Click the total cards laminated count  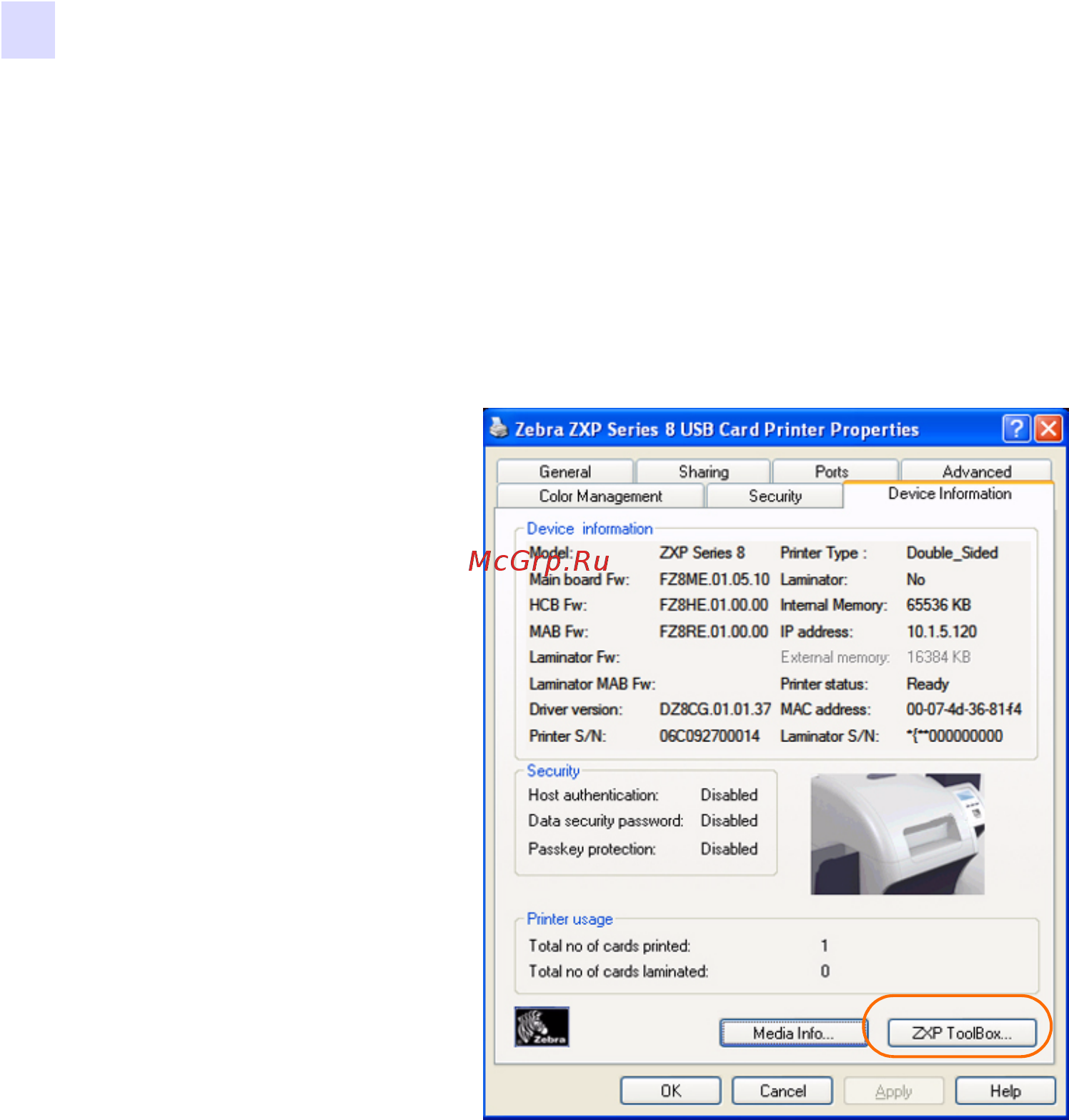[825, 971]
